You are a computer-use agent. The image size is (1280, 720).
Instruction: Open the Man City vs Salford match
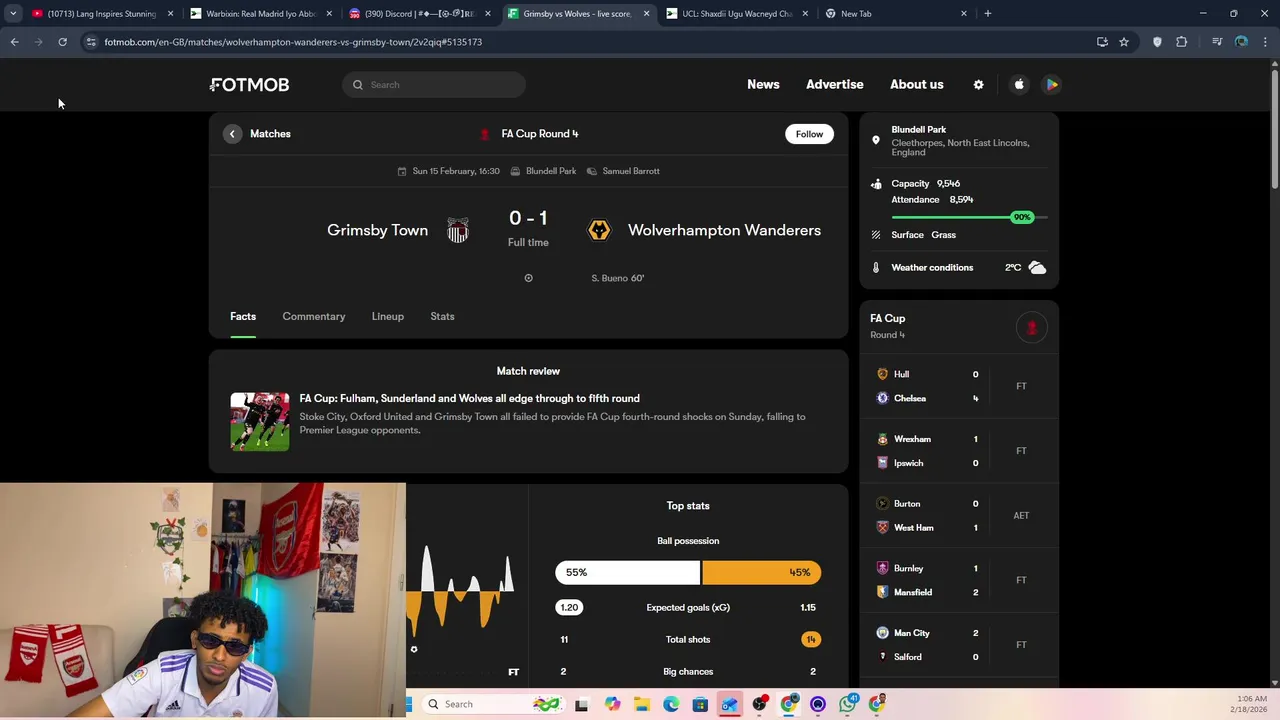(959, 645)
